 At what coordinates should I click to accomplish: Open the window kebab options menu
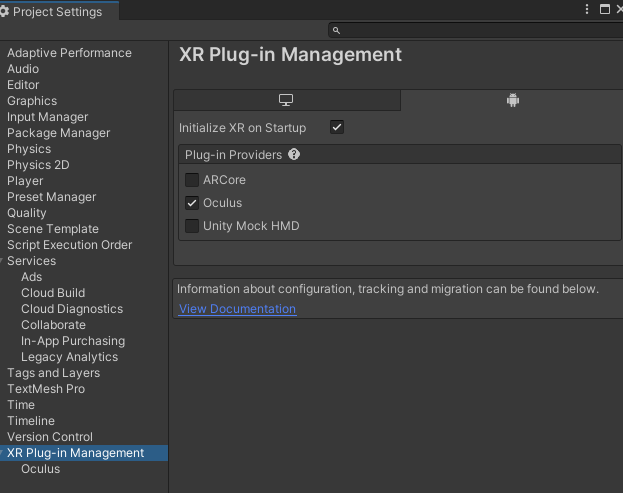click(587, 9)
